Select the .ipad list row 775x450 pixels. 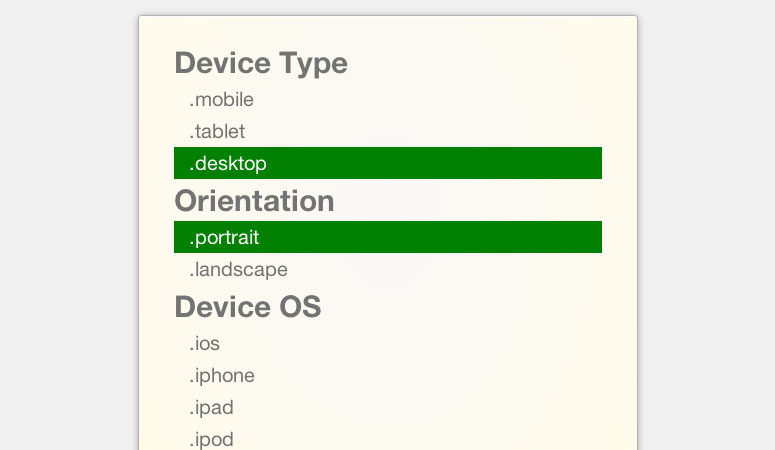pos(388,407)
